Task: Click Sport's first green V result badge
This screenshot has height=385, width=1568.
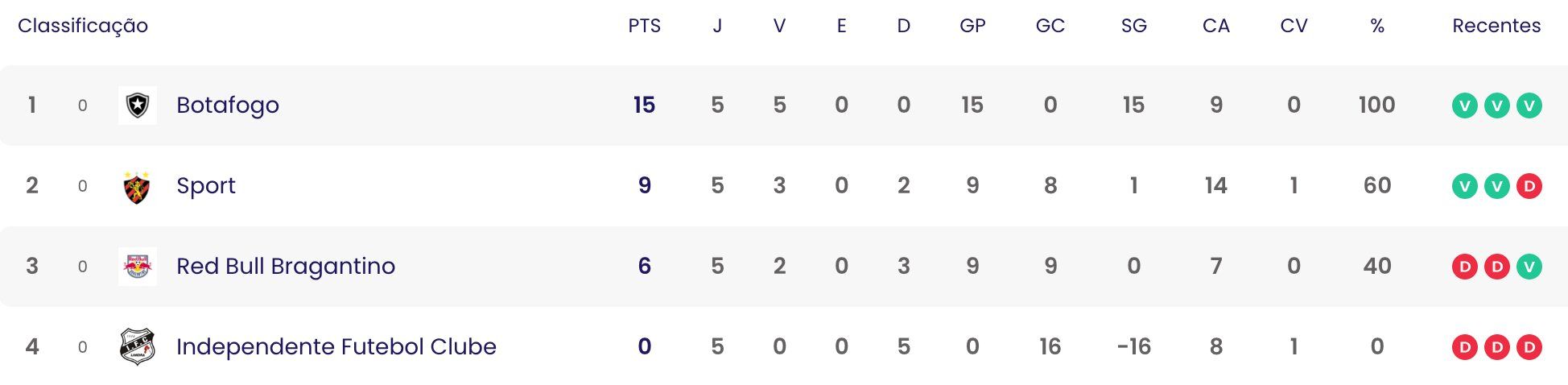Action: 1464,186
